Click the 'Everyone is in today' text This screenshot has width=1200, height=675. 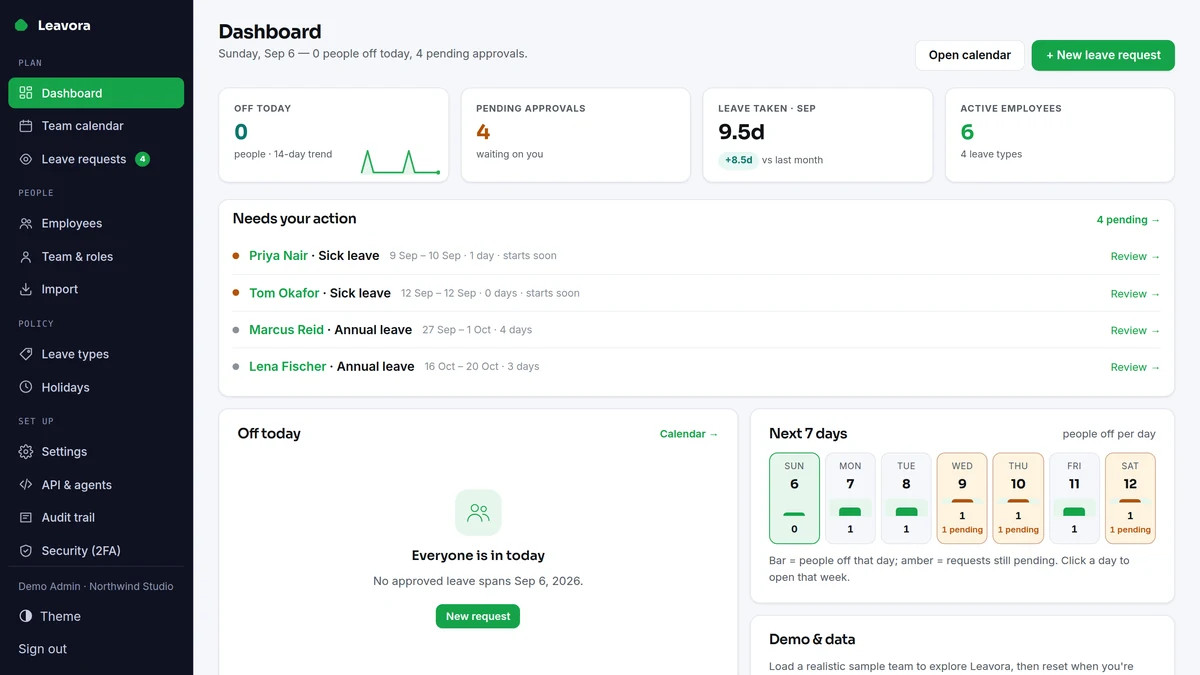tap(478, 555)
